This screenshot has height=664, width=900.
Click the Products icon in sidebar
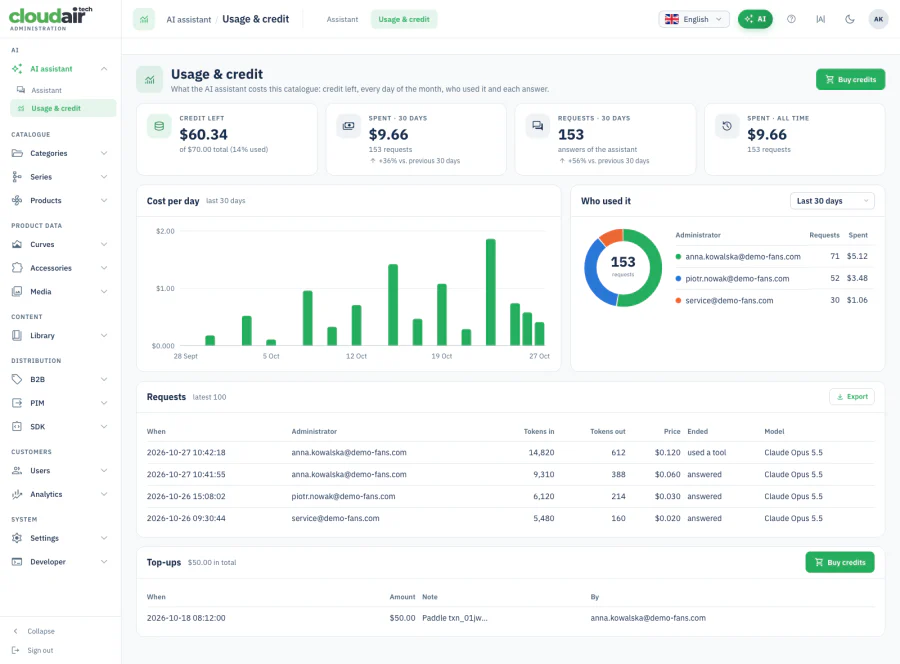click(17, 200)
